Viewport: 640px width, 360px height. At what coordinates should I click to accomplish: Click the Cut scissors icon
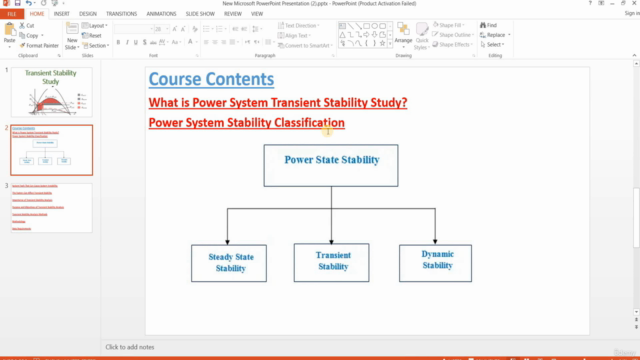pos(22,25)
